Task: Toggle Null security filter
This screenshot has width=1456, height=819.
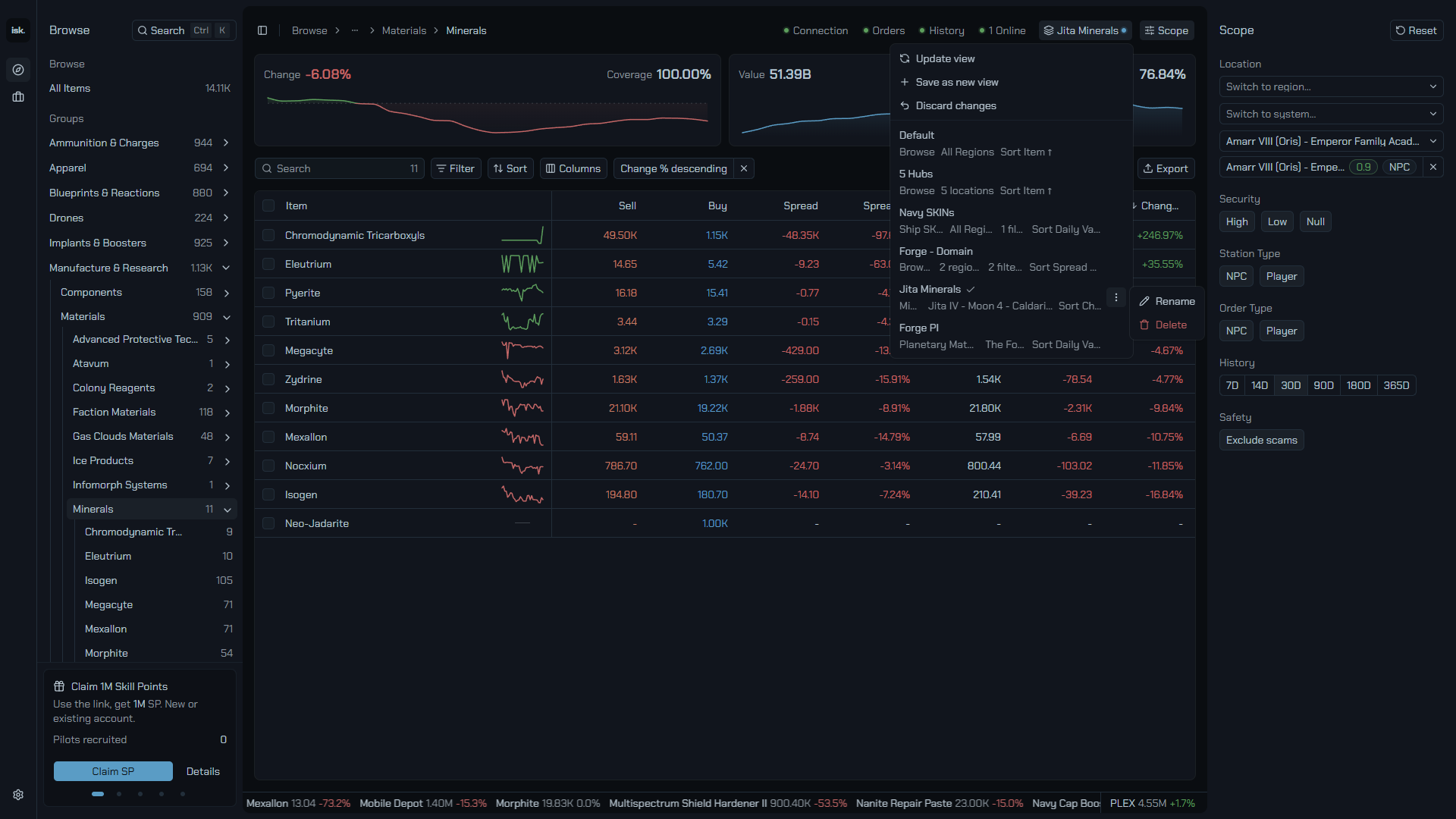Action: (x=1316, y=221)
